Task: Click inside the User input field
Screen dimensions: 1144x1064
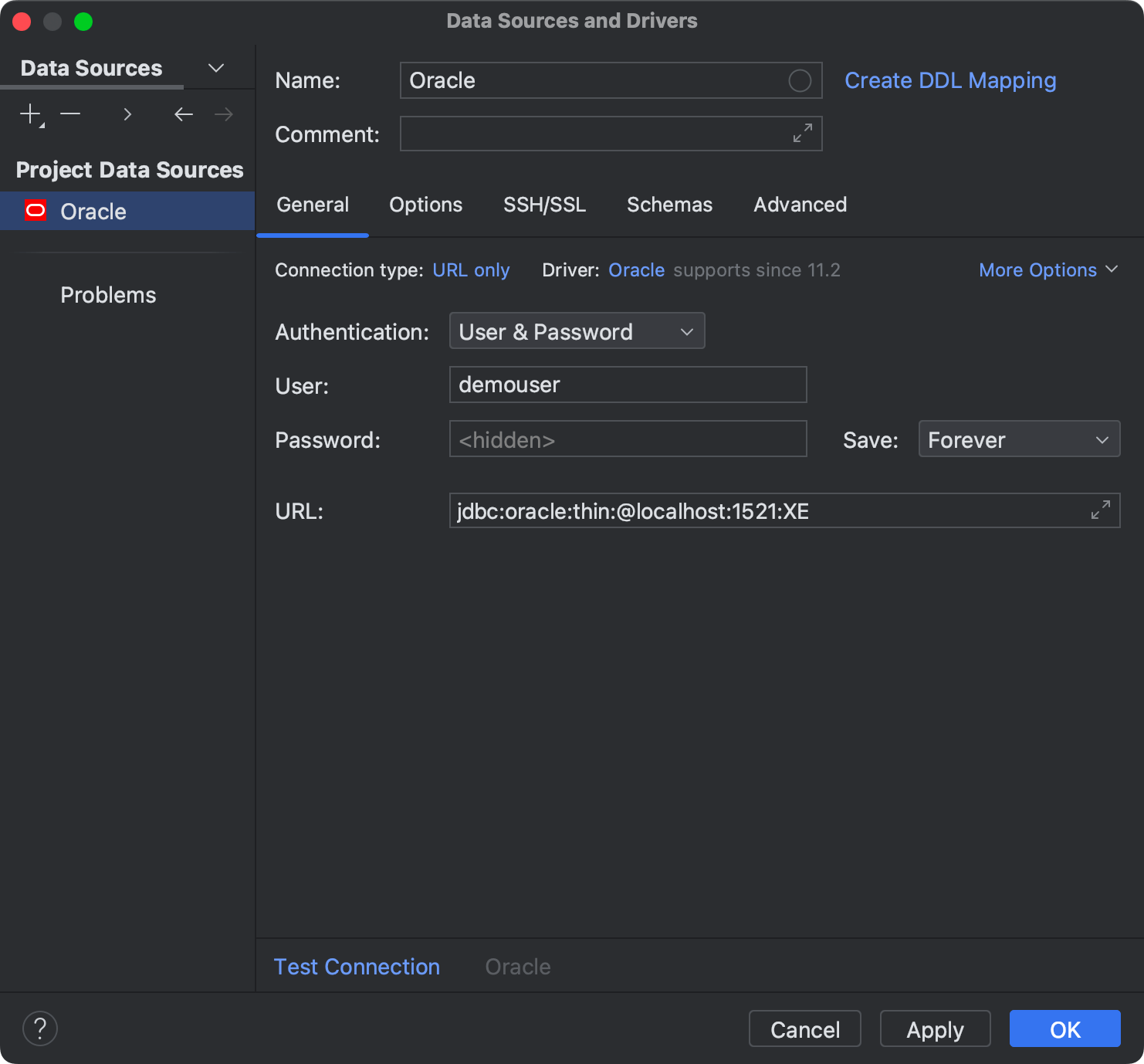Action: click(628, 384)
